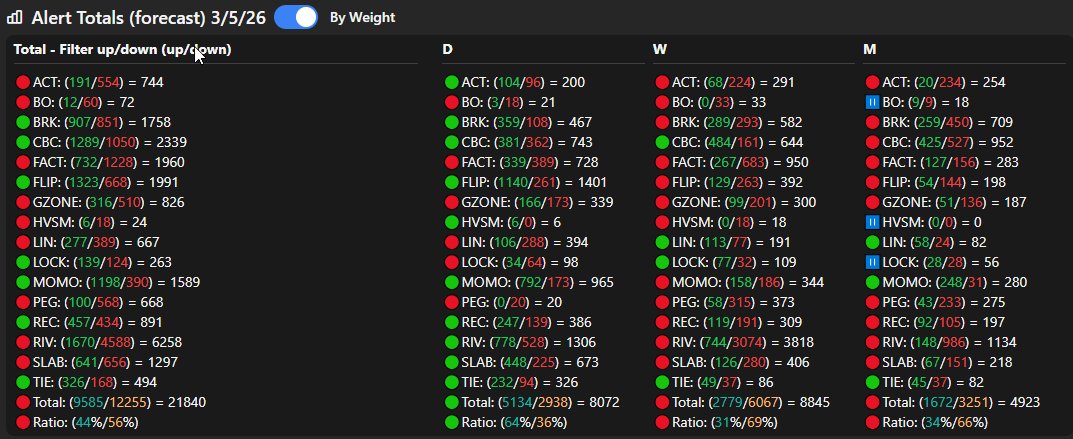The image size is (1073, 439).
Task: Click green dot beside HVSM: (6/0) = 6
Action: point(452,222)
